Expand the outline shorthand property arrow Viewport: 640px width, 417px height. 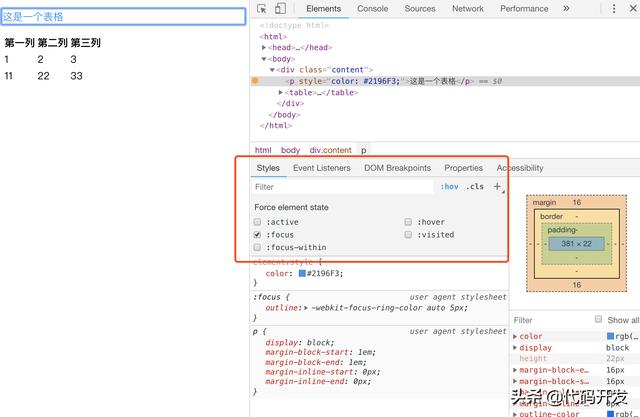306,308
